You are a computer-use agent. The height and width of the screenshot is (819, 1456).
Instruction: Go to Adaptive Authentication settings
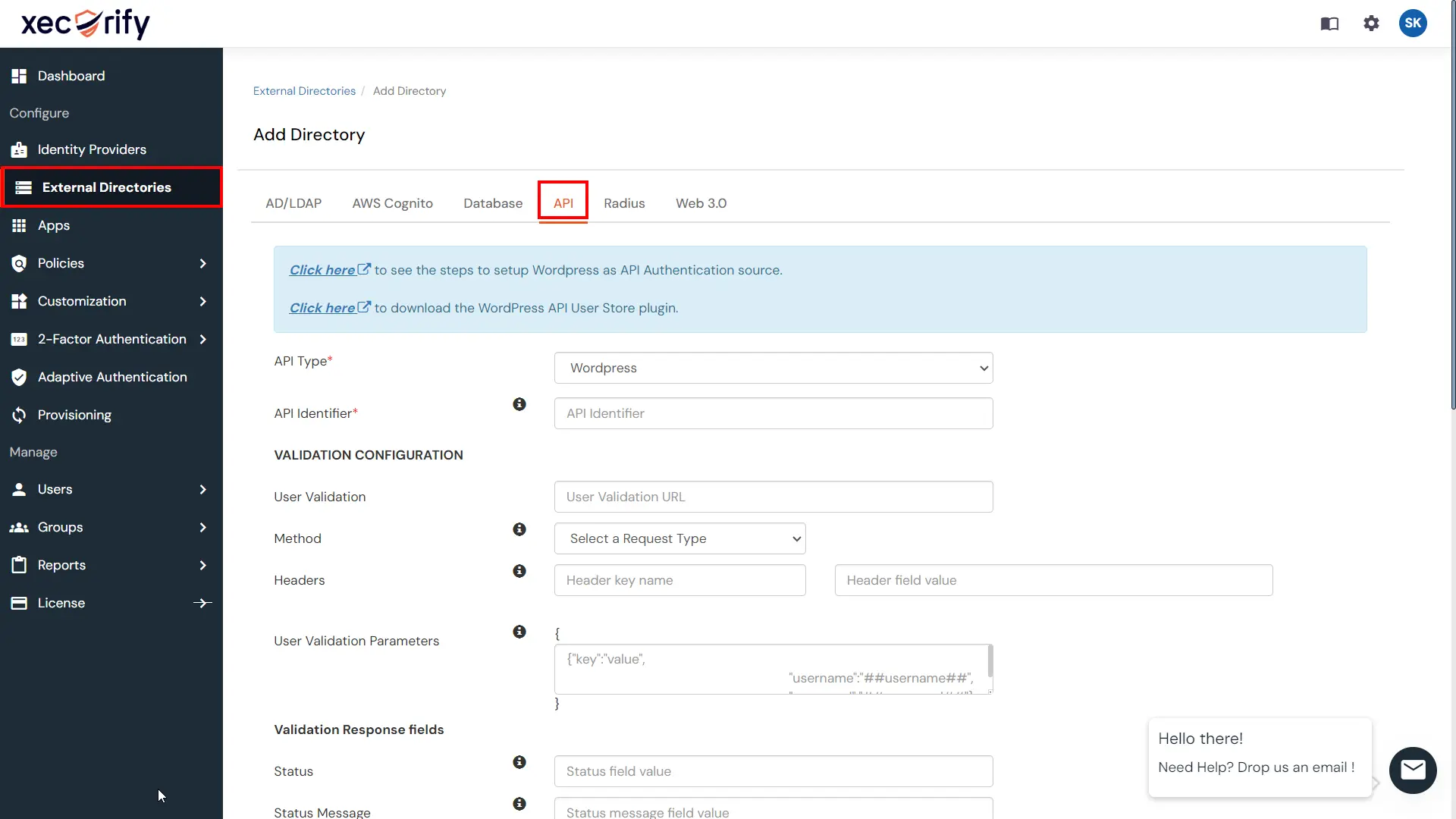(112, 377)
